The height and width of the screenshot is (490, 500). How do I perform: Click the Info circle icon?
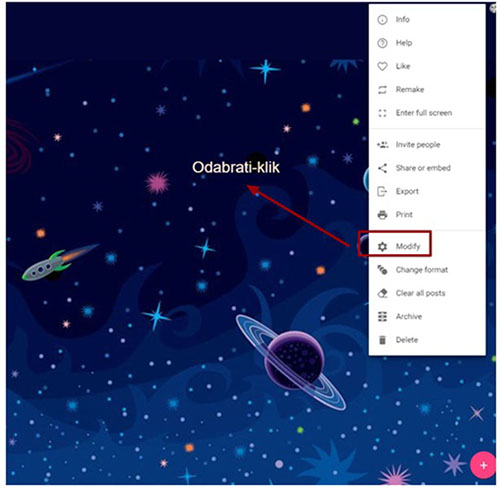(x=382, y=20)
